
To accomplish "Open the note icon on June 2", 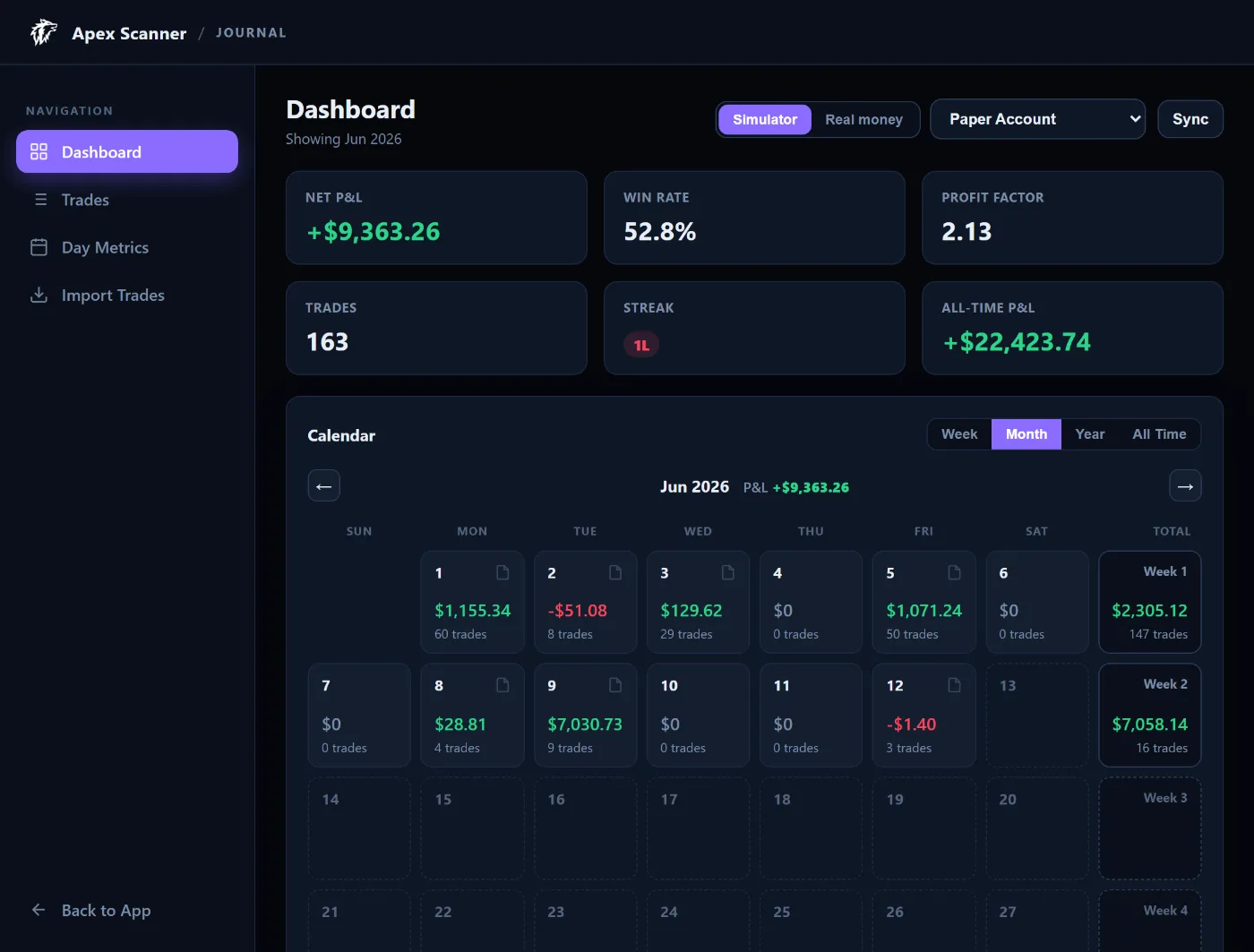I will (x=615, y=572).
